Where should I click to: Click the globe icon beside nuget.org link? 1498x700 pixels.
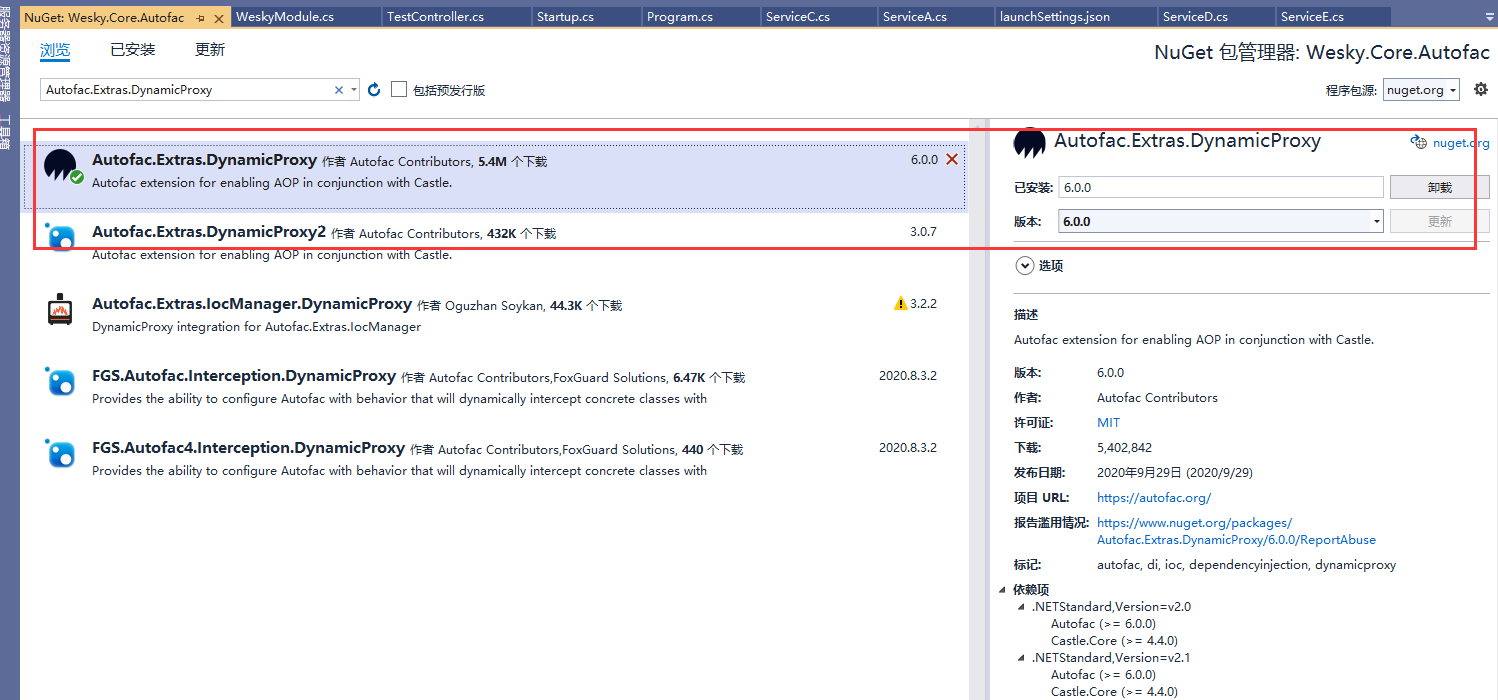click(x=1418, y=142)
